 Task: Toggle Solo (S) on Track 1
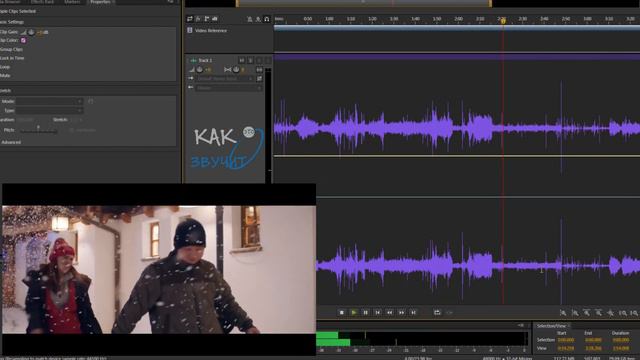(251, 60)
